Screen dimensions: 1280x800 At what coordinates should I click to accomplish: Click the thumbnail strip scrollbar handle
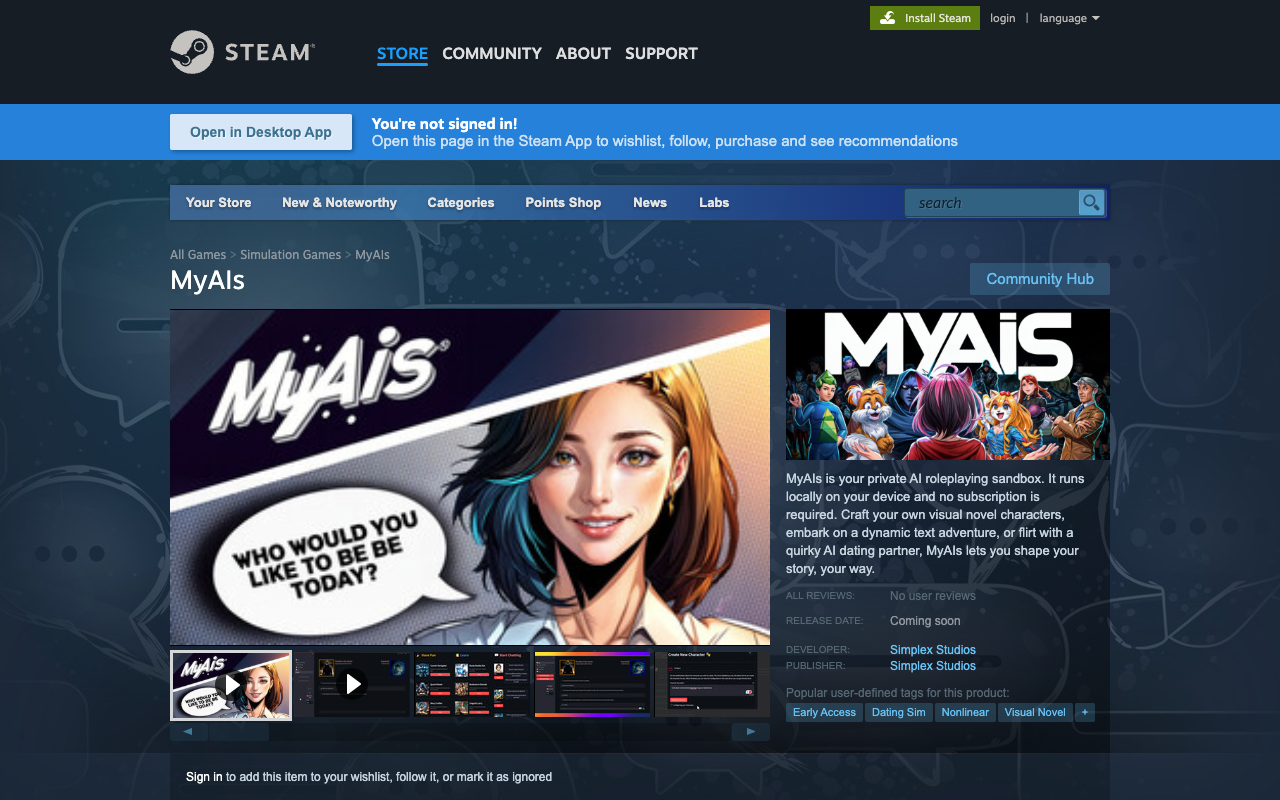239,732
